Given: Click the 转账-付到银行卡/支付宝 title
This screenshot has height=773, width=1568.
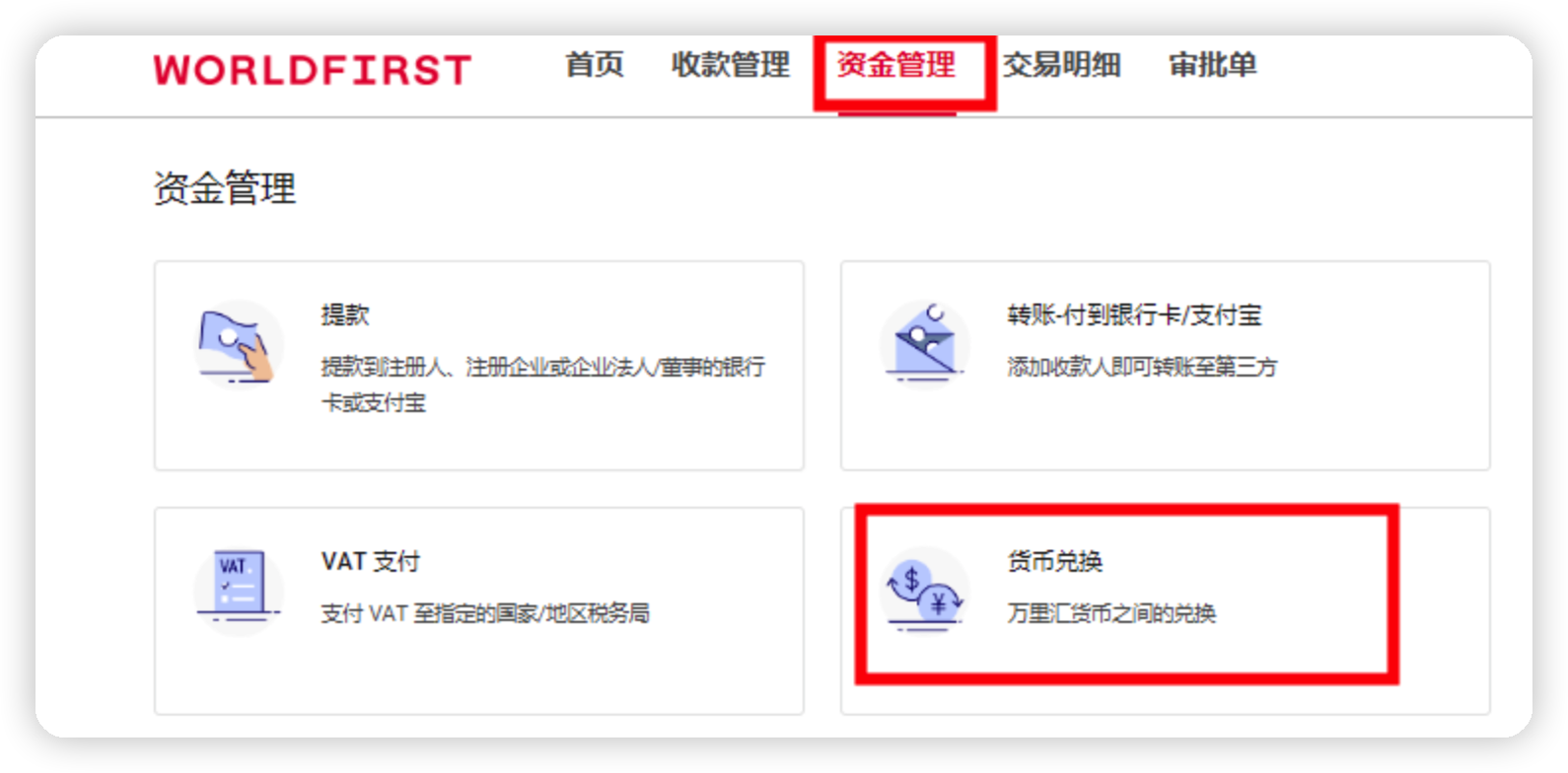Looking at the screenshot, I should 1134,315.
